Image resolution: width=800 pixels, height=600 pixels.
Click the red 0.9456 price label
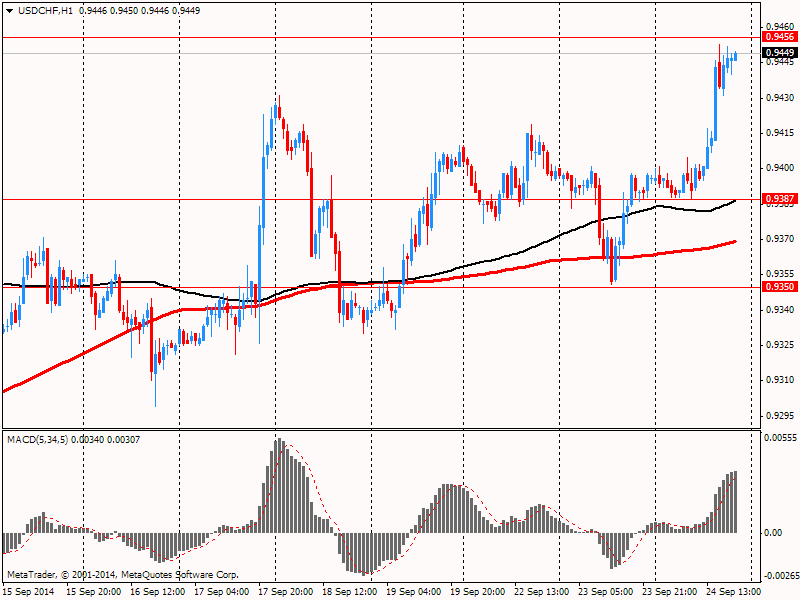coord(777,36)
